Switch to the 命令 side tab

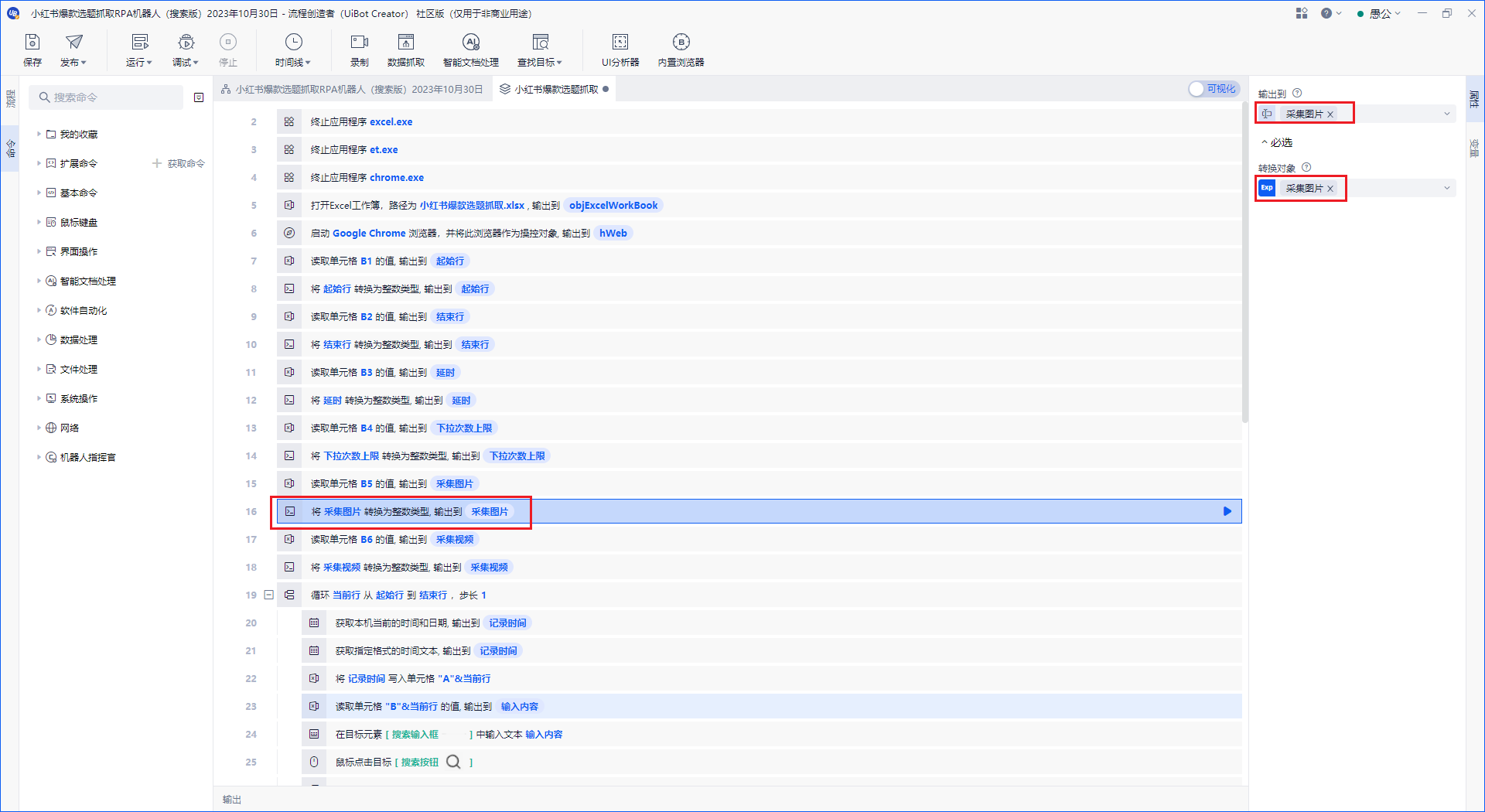pos(10,148)
